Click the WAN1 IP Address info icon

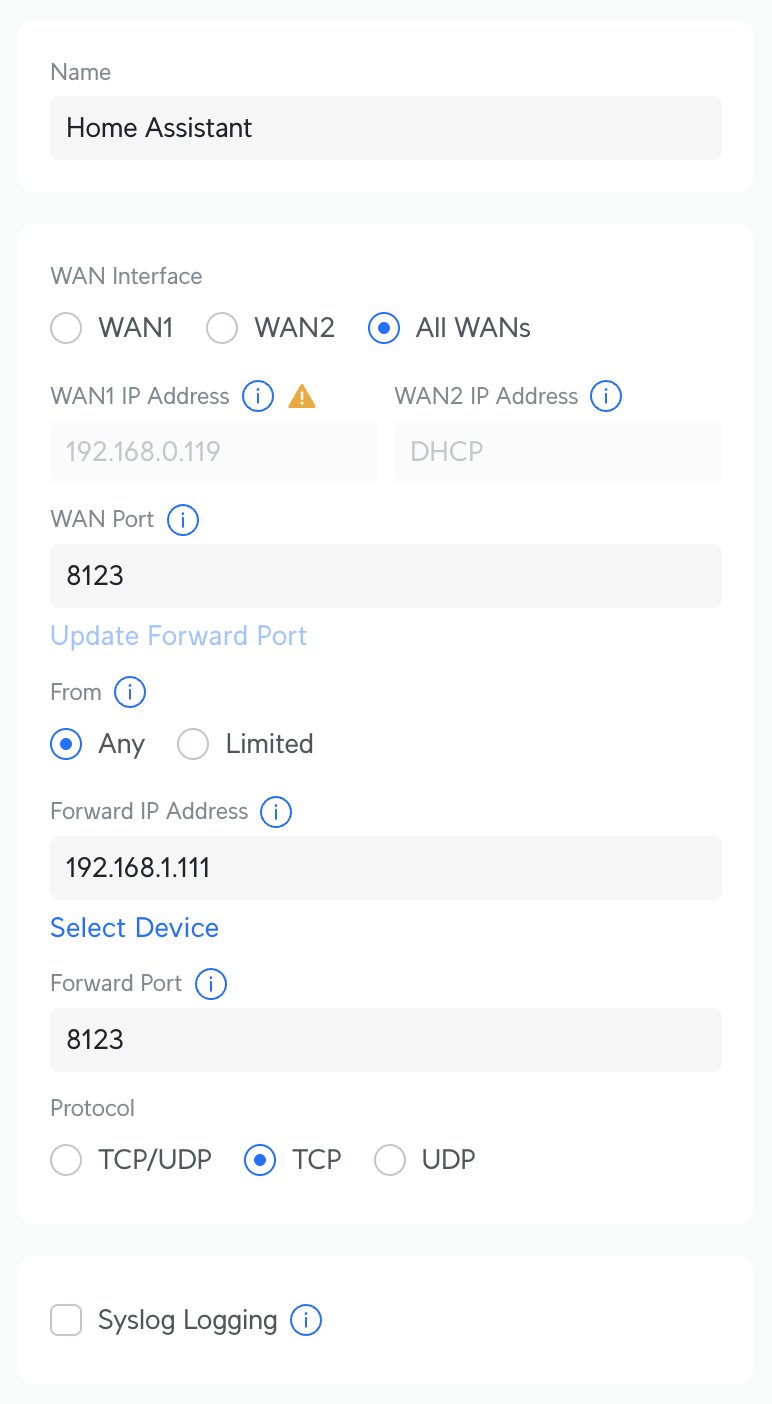pos(258,396)
